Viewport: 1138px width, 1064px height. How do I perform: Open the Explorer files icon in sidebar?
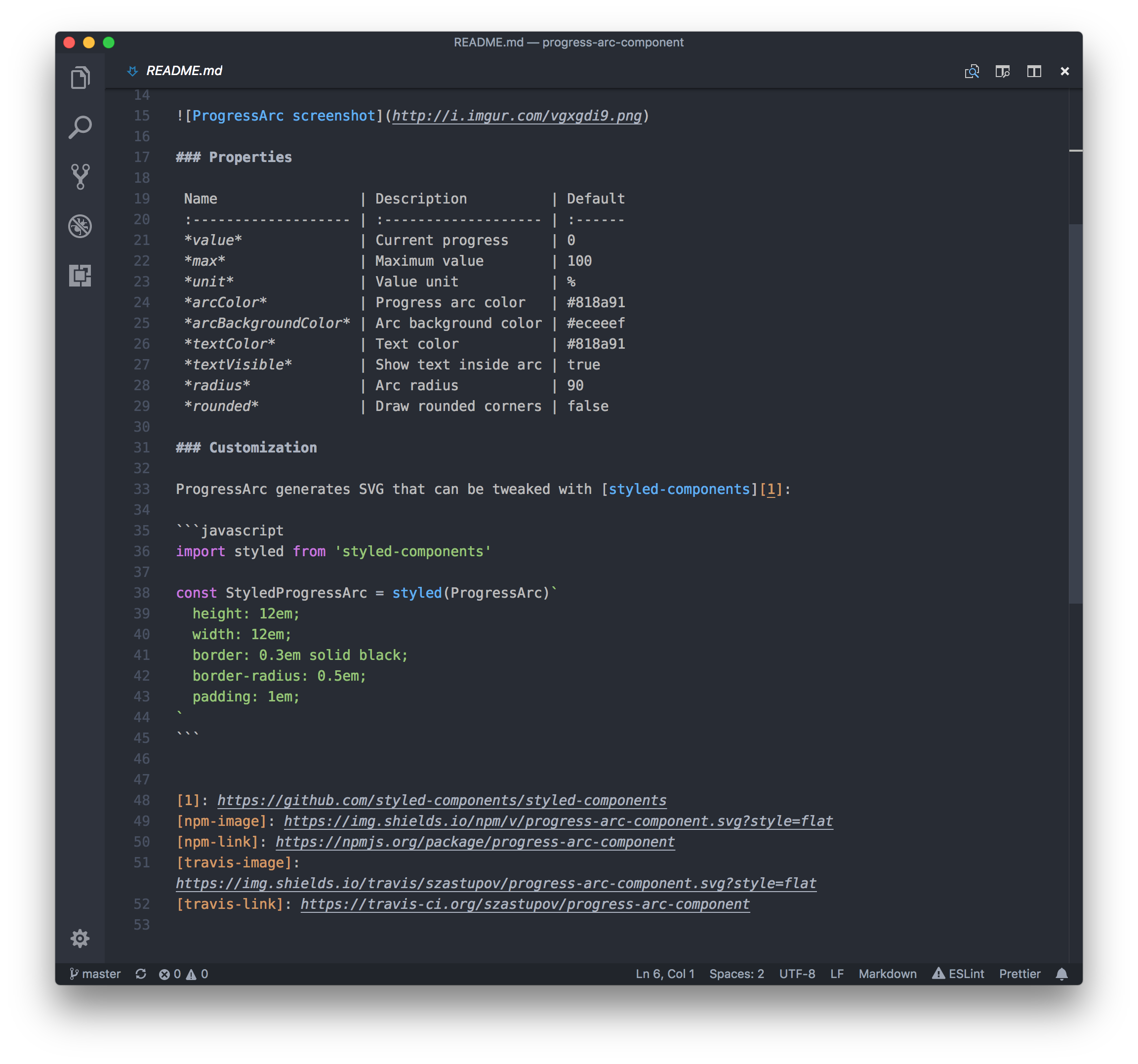pyautogui.click(x=80, y=78)
